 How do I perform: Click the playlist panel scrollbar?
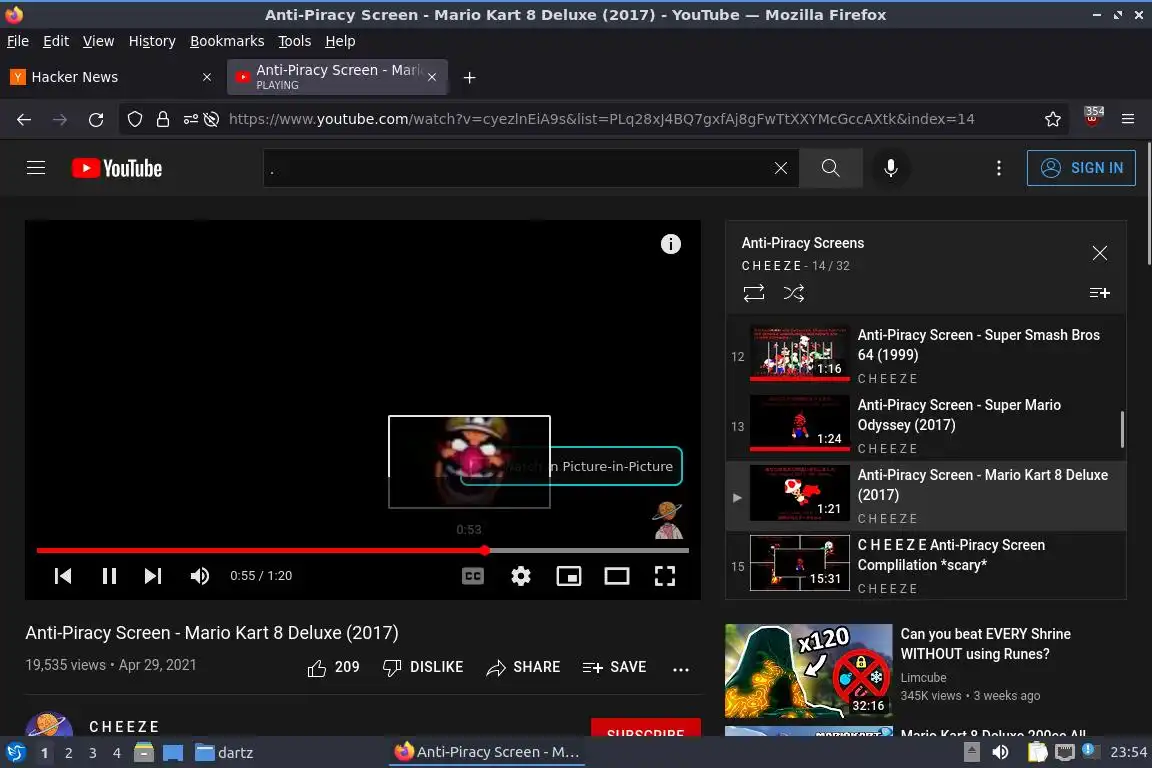coord(1122,429)
